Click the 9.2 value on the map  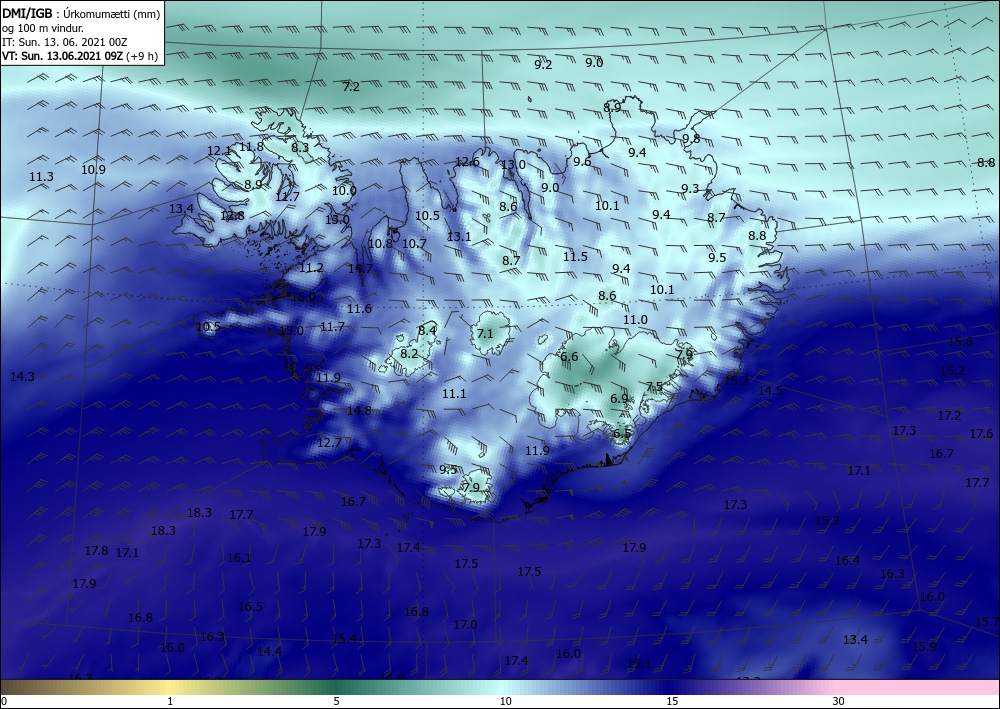543,64
